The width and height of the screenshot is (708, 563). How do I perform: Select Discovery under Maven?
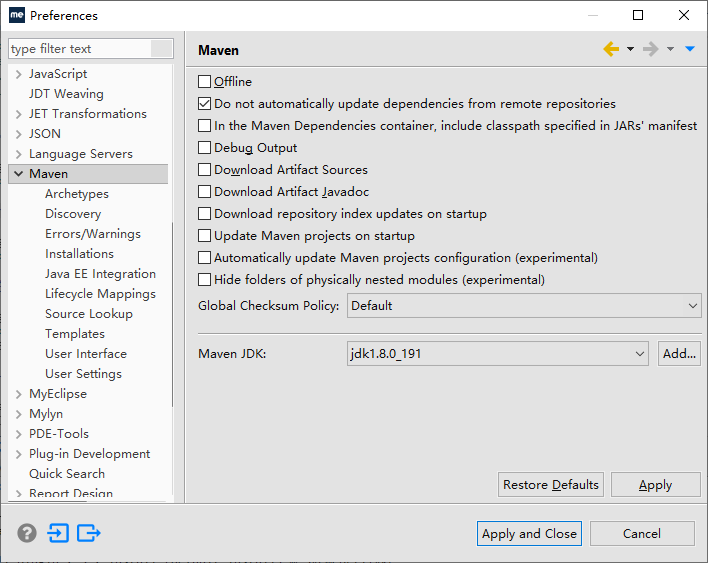[x=73, y=214]
